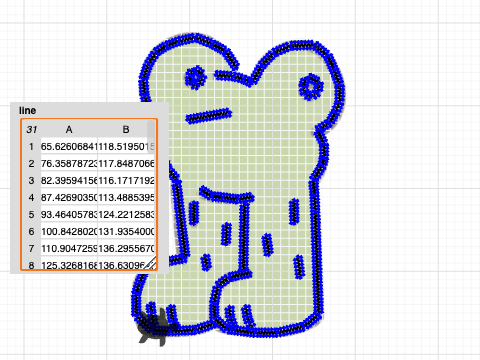480x360 pixels.
Task: Click cell containing 93.4640578
Action: (69, 214)
